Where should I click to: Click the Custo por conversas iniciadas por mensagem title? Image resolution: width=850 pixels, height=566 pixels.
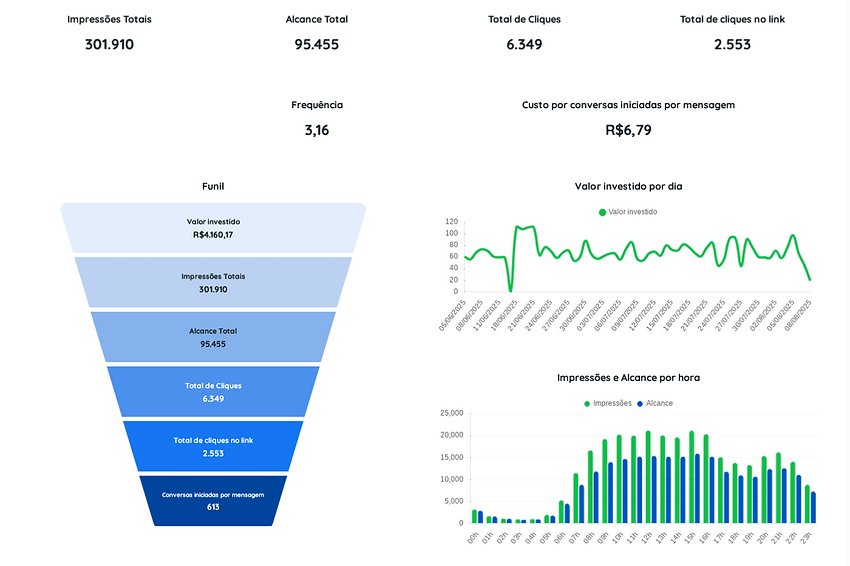628,105
